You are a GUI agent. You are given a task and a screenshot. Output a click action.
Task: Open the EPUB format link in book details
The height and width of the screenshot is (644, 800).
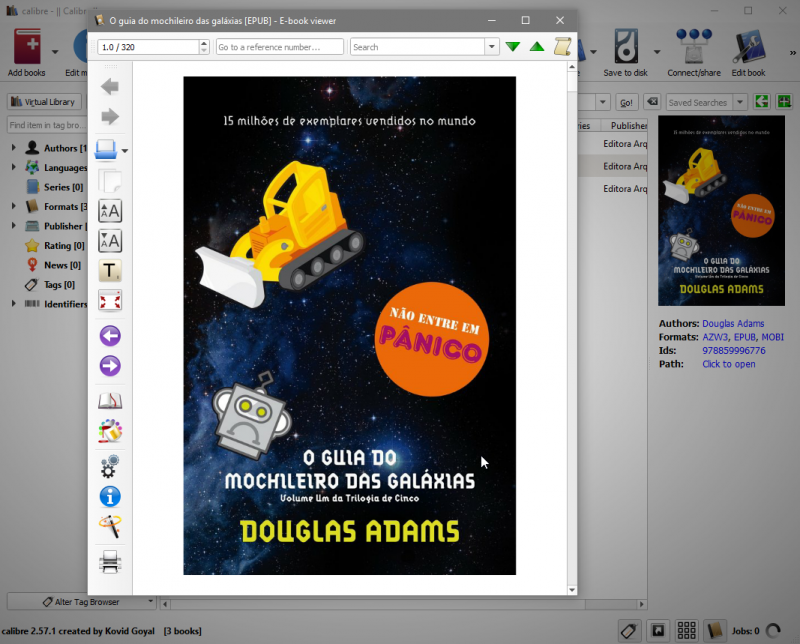[x=744, y=337]
